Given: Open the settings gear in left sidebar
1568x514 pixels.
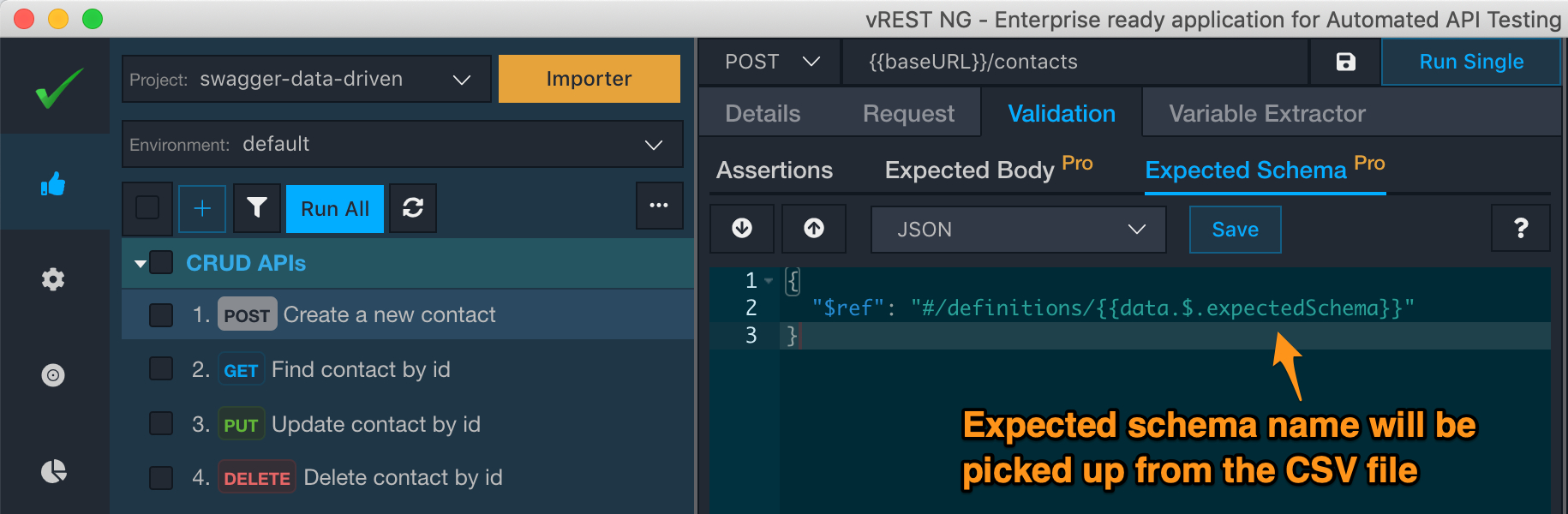Looking at the screenshot, I should click(x=53, y=279).
